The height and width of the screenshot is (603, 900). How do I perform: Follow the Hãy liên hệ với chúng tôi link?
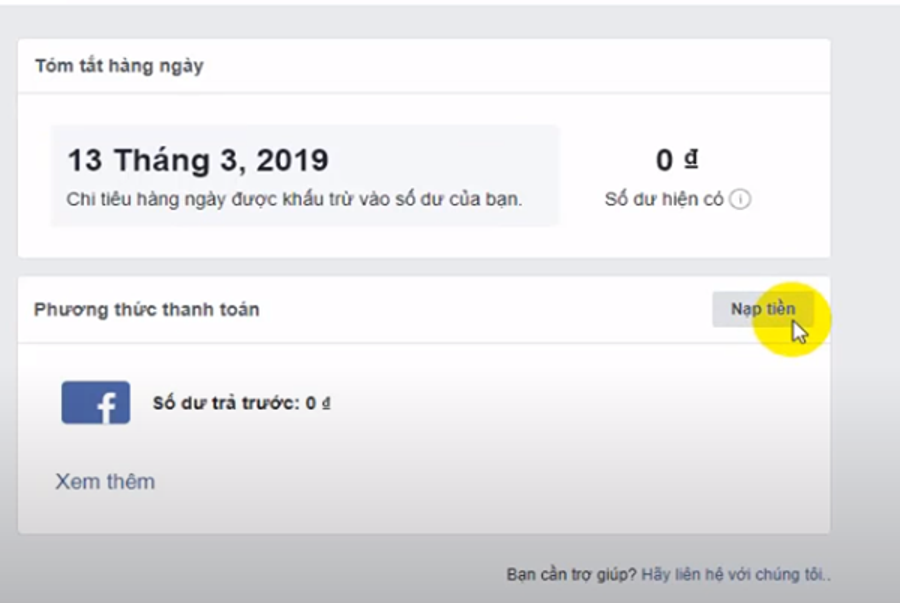735,575
